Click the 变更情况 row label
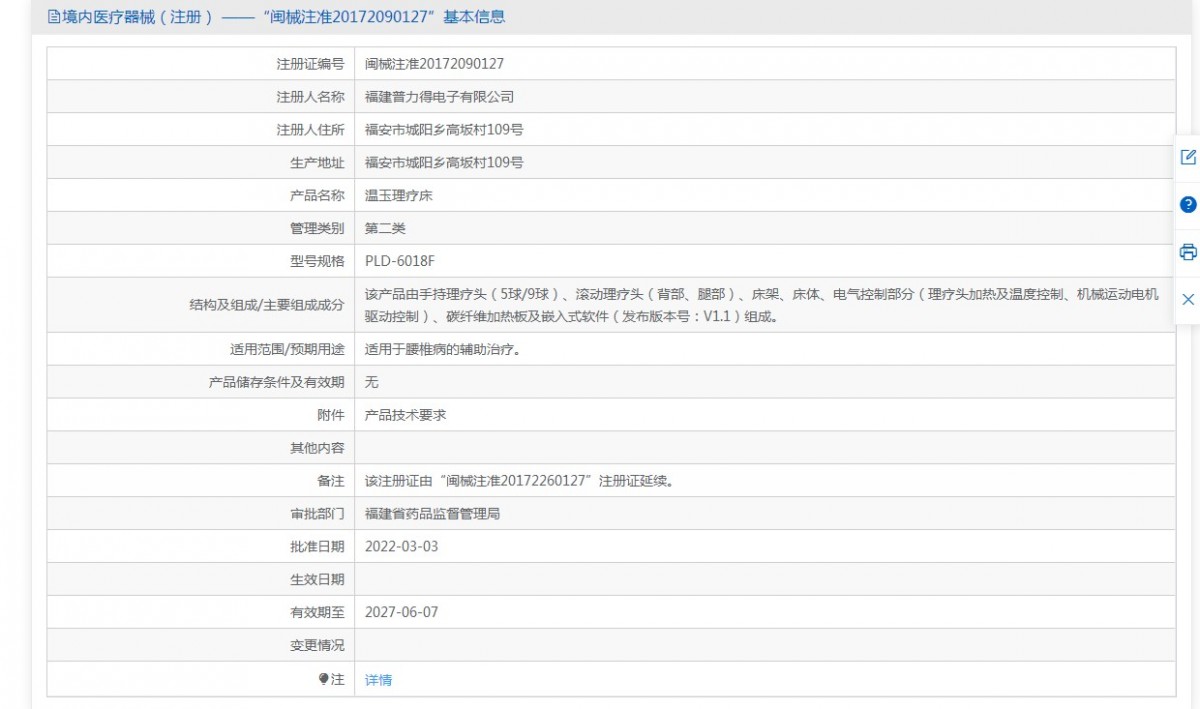The image size is (1200, 709). tap(317, 645)
